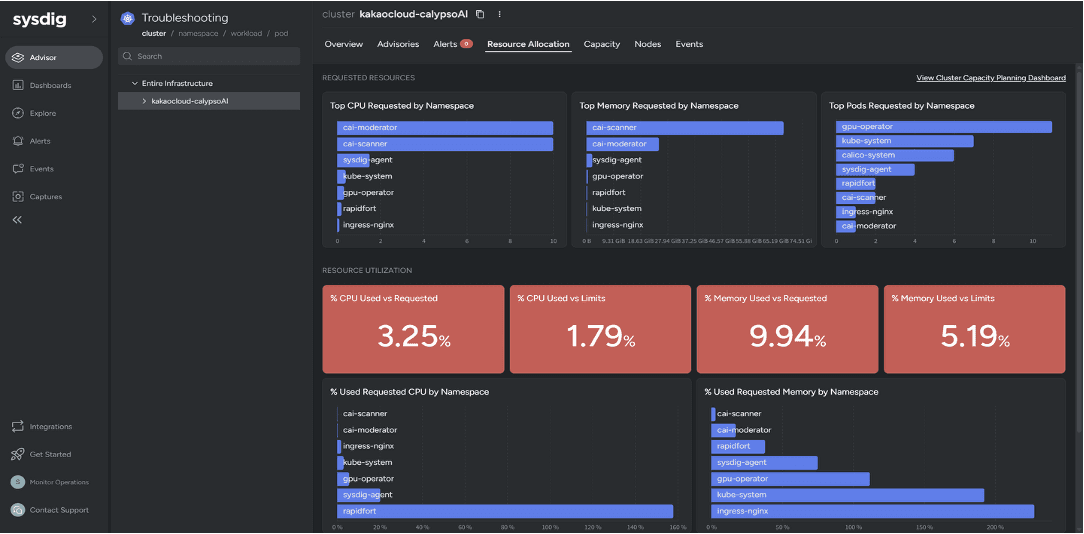Image resolution: width=1084 pixels, height=534 pixels.
Task: Switch to the Capacity tab
Action: pyautogui.click(x=601, y=44)
